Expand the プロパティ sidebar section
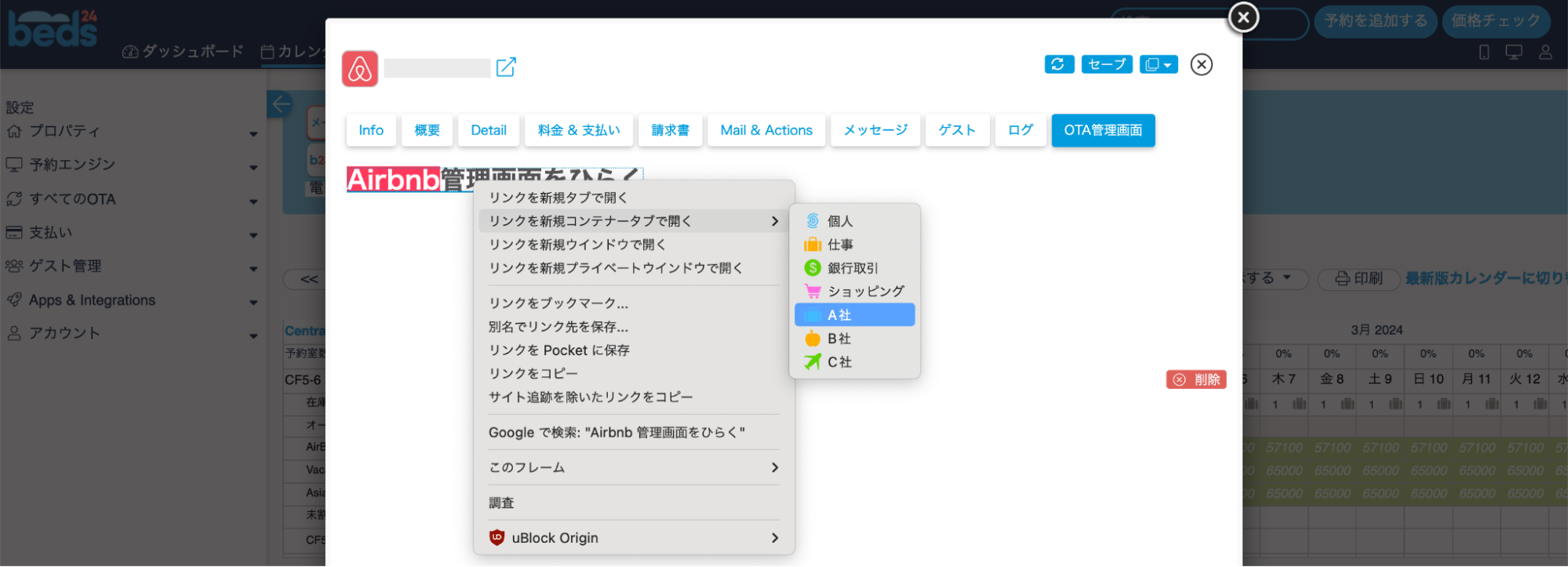The width and height of the screenshot is (1568, 567). click(131, 132)
